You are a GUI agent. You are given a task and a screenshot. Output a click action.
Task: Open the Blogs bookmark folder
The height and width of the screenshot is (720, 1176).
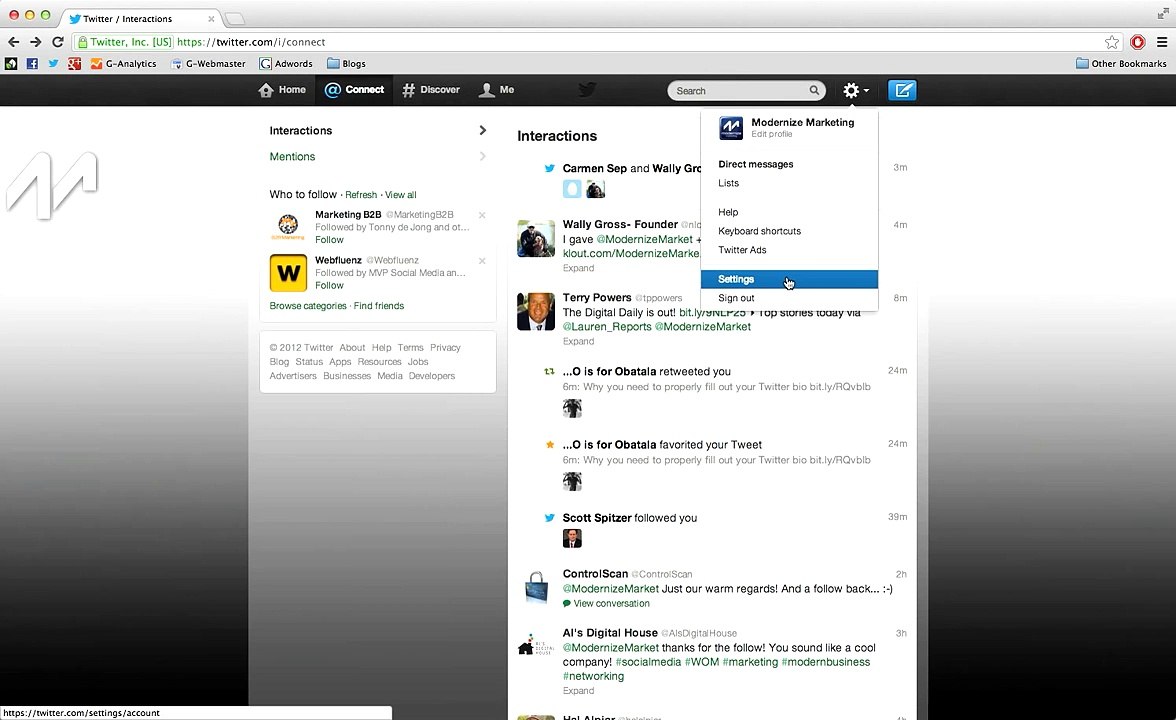tap(346, 64)
